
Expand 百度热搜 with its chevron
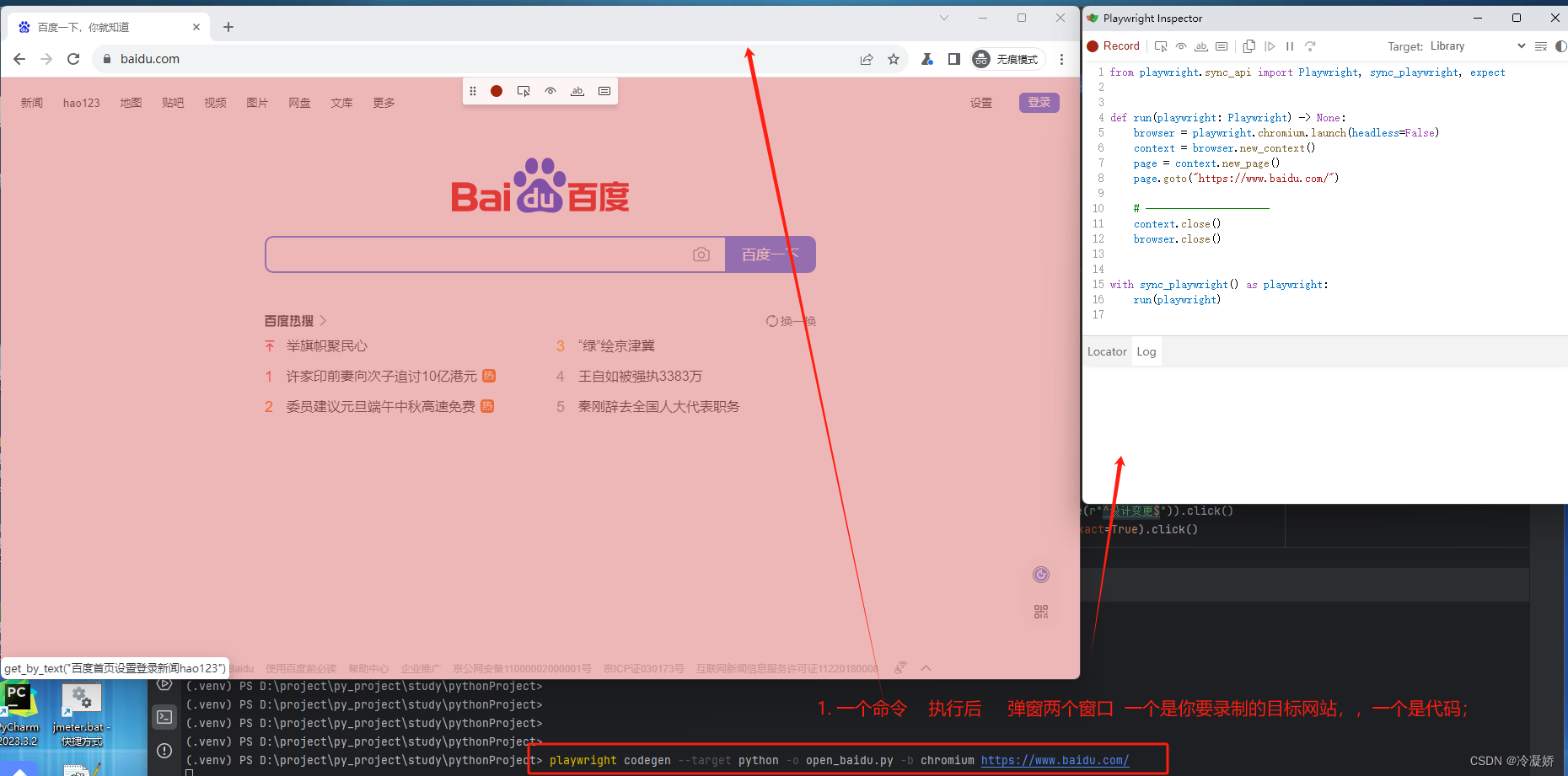click(x=323, y=321)
